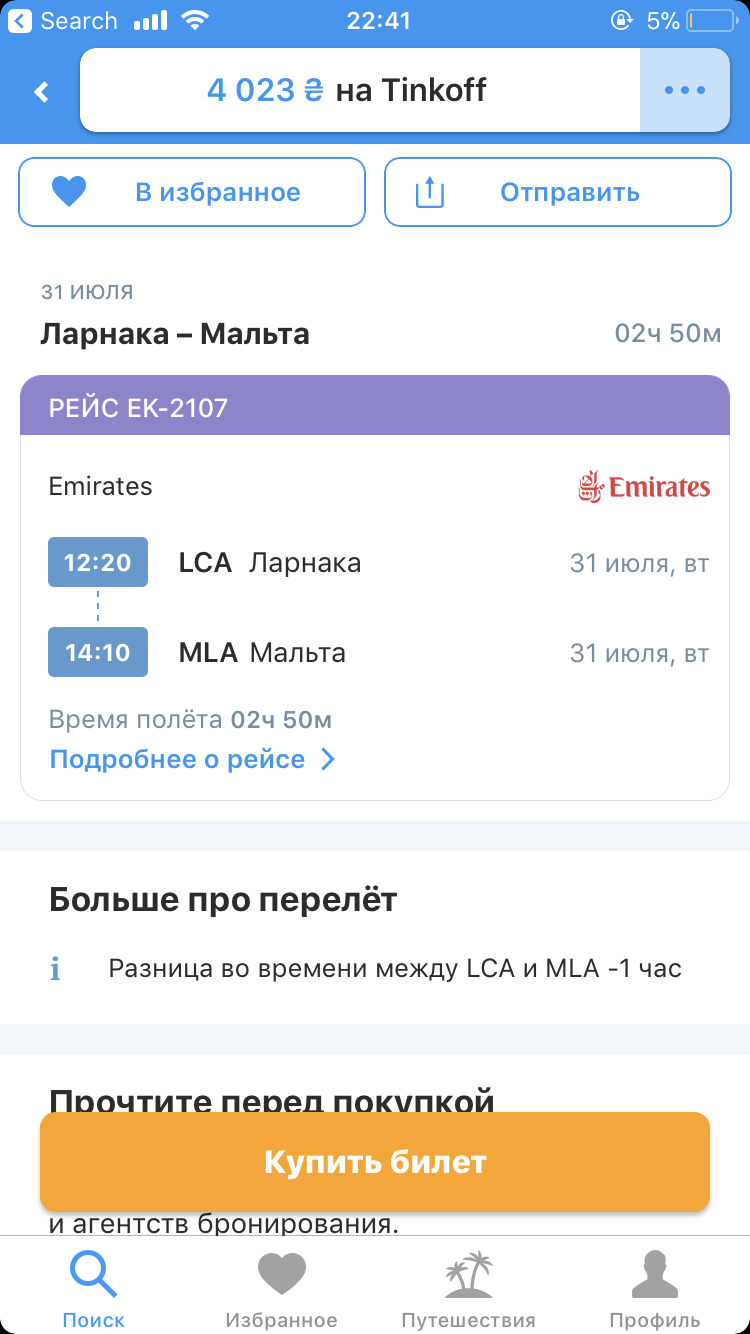
Task: Tap the share icon next to Отправить
Action: pyautogui.click(x=429, y=192)
